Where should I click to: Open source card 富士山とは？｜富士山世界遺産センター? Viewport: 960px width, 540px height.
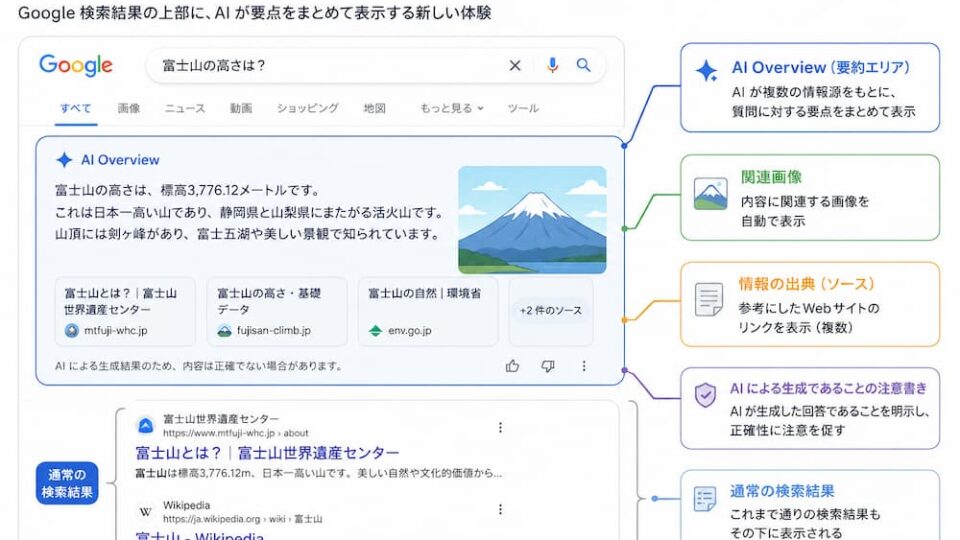coord(126,312)
